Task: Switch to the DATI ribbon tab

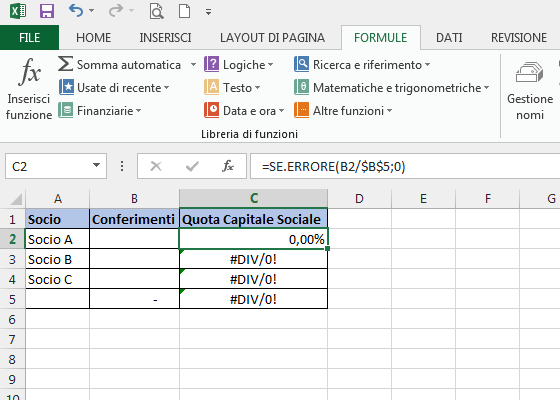Action: (x=449, y=38)
